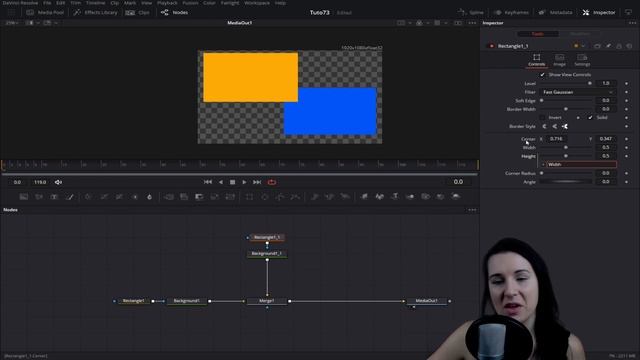This screenshot has width=640, height=360.
Task: Select the MediaOut1 node
Action: pyautogui.click(x=426, y=301)
